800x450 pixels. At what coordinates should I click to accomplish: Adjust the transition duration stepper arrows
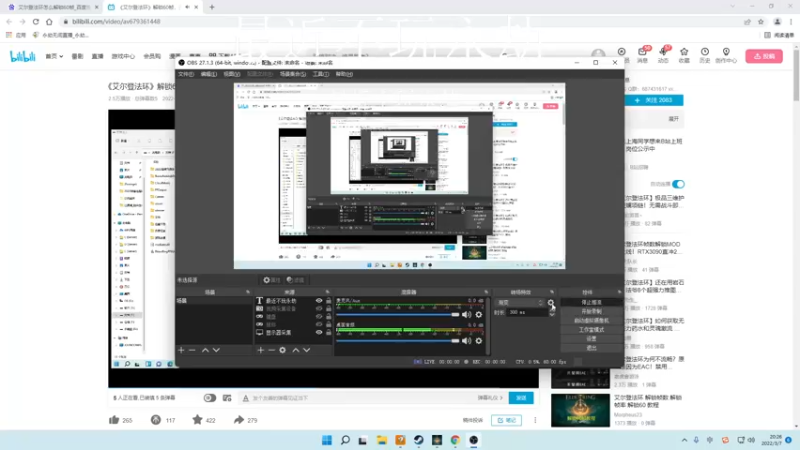coord(552,313)
